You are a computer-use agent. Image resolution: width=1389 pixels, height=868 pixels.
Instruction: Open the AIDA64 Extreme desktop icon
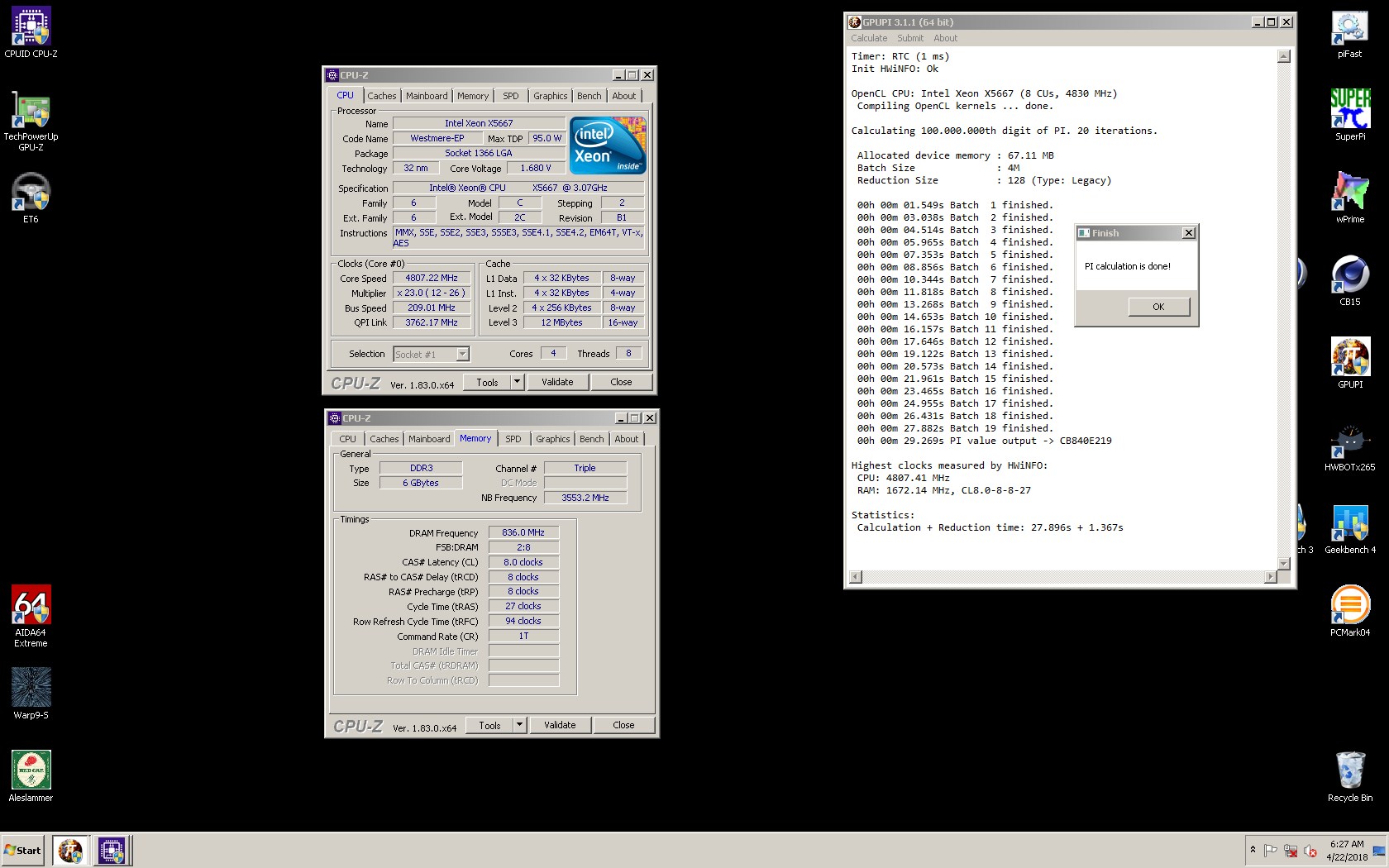[31, 616]
